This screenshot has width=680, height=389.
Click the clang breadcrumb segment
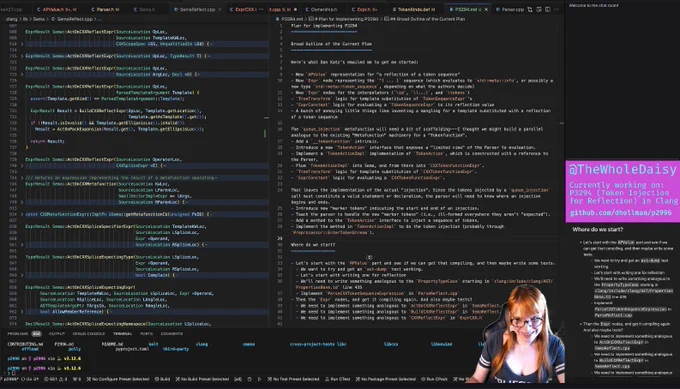click(11, 19)
